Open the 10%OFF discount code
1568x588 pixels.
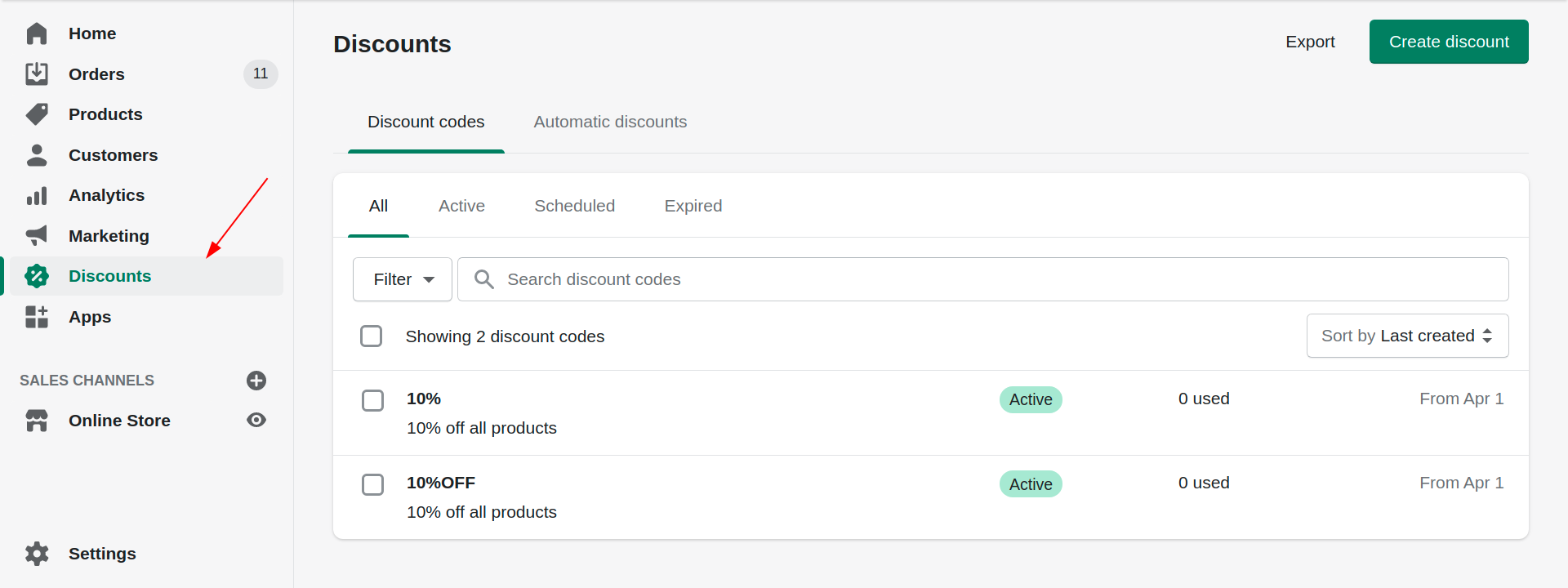[441, 483]
